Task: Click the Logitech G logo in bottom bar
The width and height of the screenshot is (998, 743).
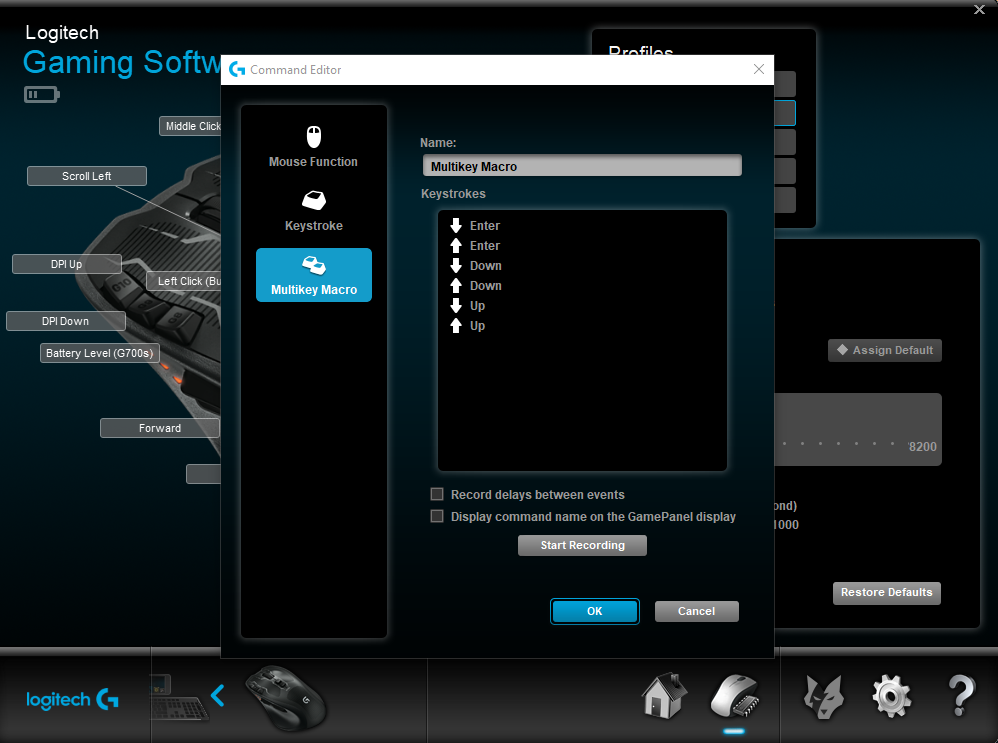Action: click(72, 700)
